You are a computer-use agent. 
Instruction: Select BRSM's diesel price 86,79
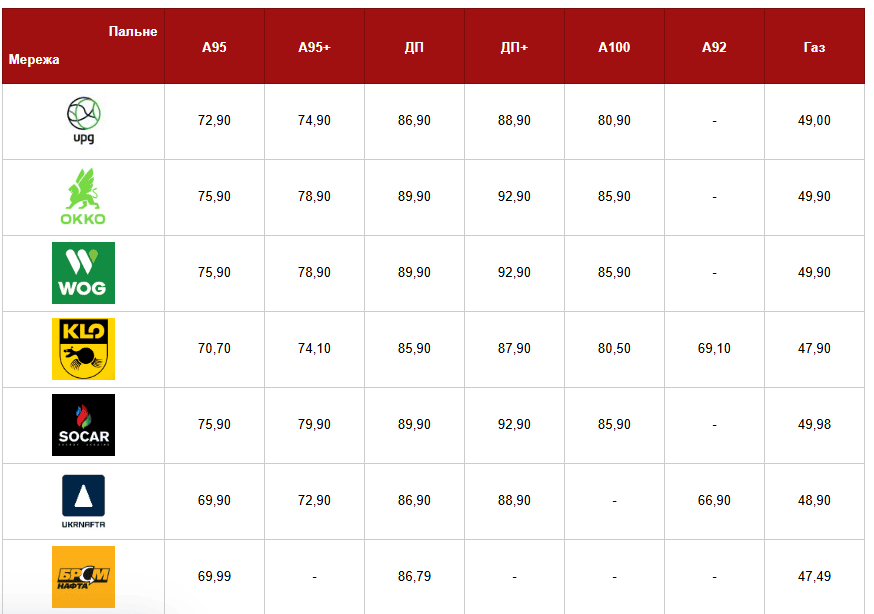[414, 577]
